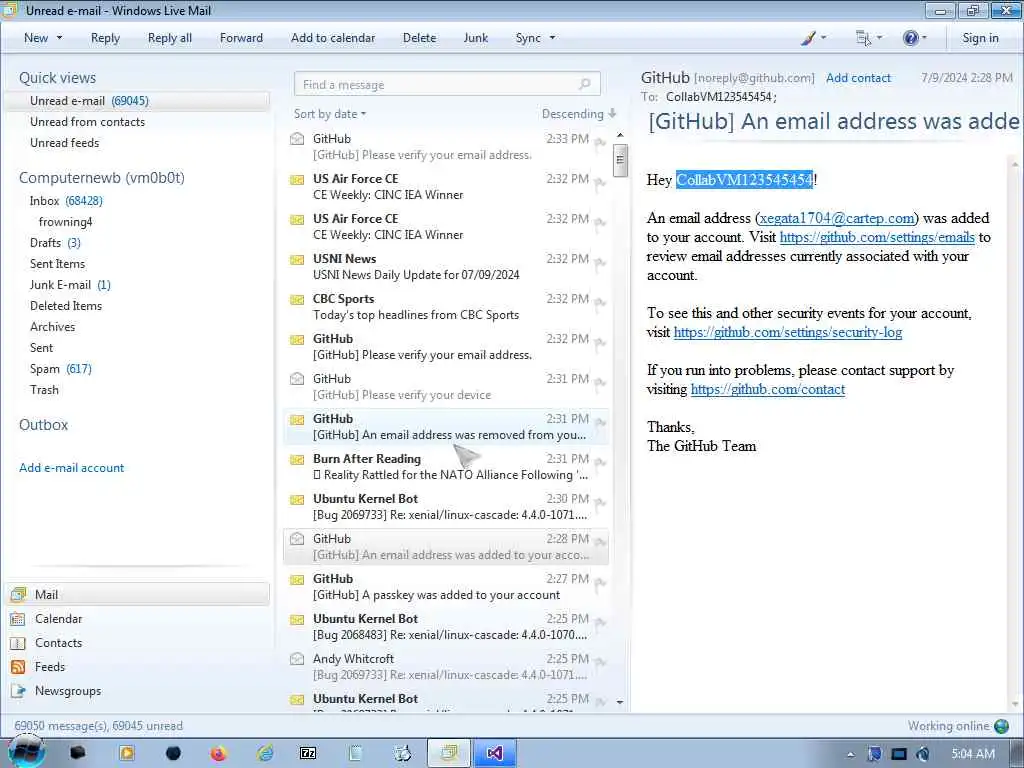The width and height of the screenshot is (1024, 768).
Task: Click Reply all in the toolbar
Action: 170,39
